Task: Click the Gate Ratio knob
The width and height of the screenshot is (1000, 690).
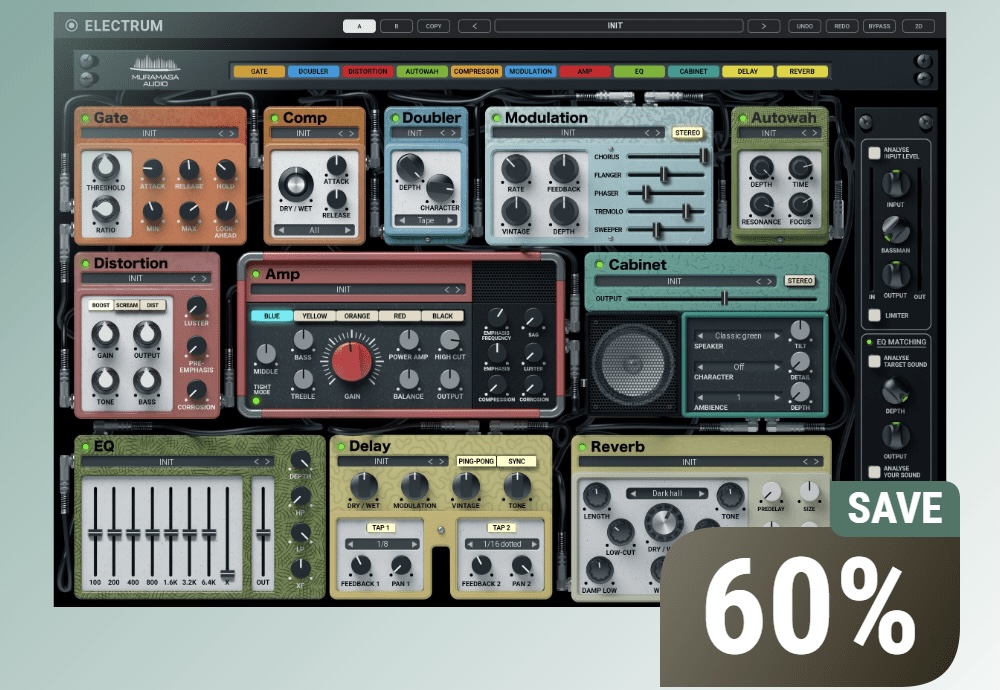Action: click(x=105, y=209)
